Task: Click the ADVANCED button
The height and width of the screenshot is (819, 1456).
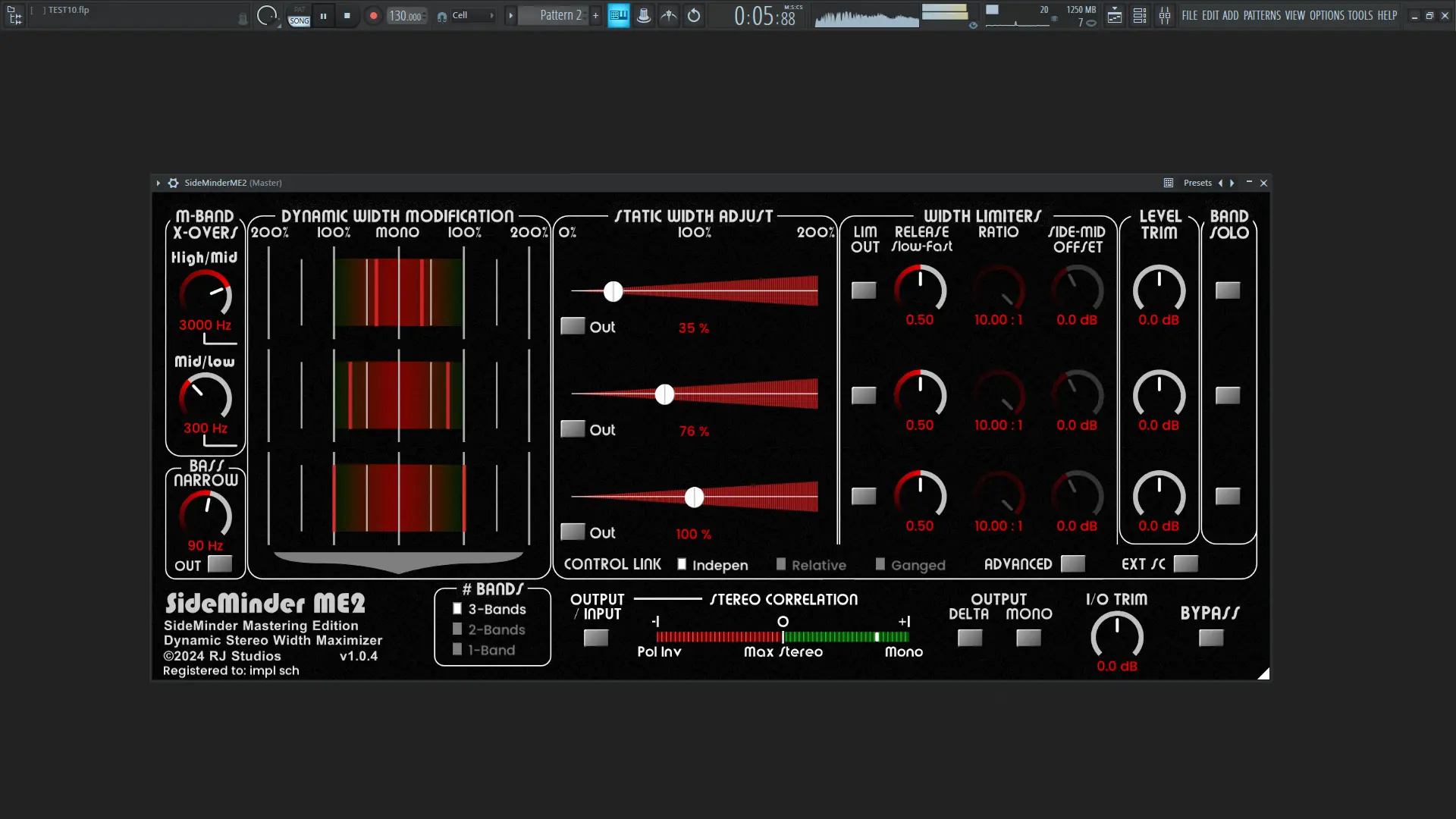Action: [1072, 564]
